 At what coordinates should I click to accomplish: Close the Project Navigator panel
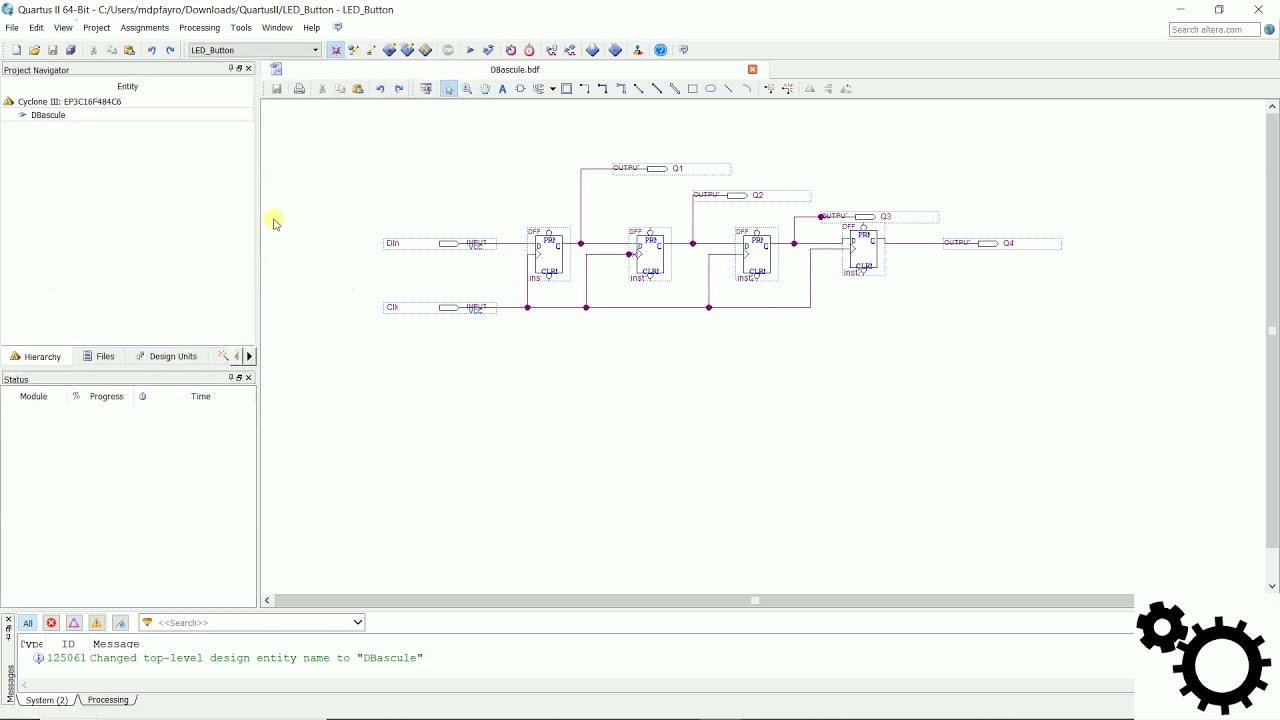(249, 69)
